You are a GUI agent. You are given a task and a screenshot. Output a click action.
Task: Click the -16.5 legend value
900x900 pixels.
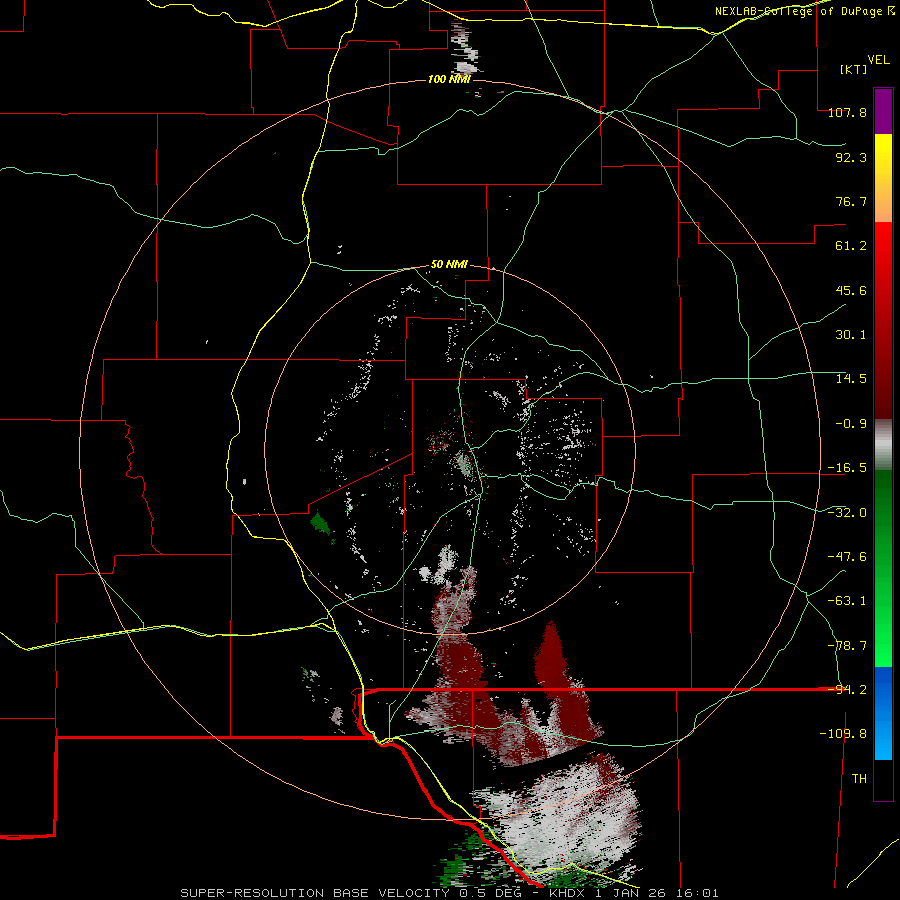tap(847, 468)
